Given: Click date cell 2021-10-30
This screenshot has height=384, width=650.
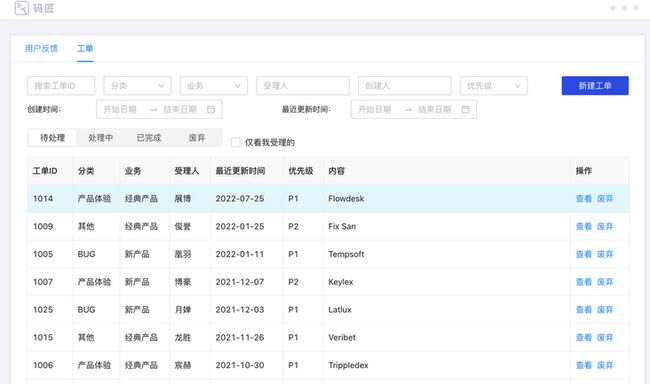Looking at the screenshot, I should click(x=247, y=365).
